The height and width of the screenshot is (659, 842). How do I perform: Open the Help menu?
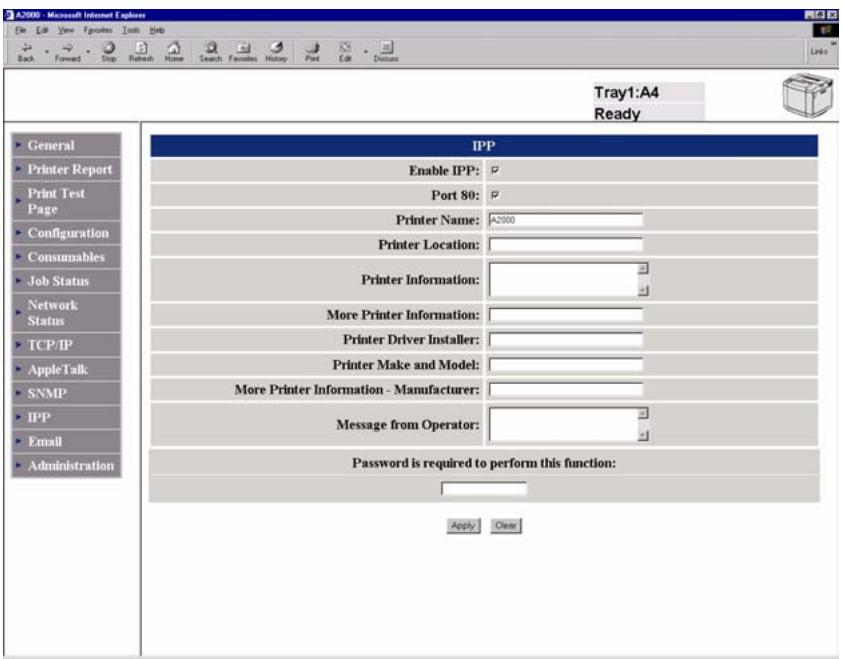(x=157, y=30)
